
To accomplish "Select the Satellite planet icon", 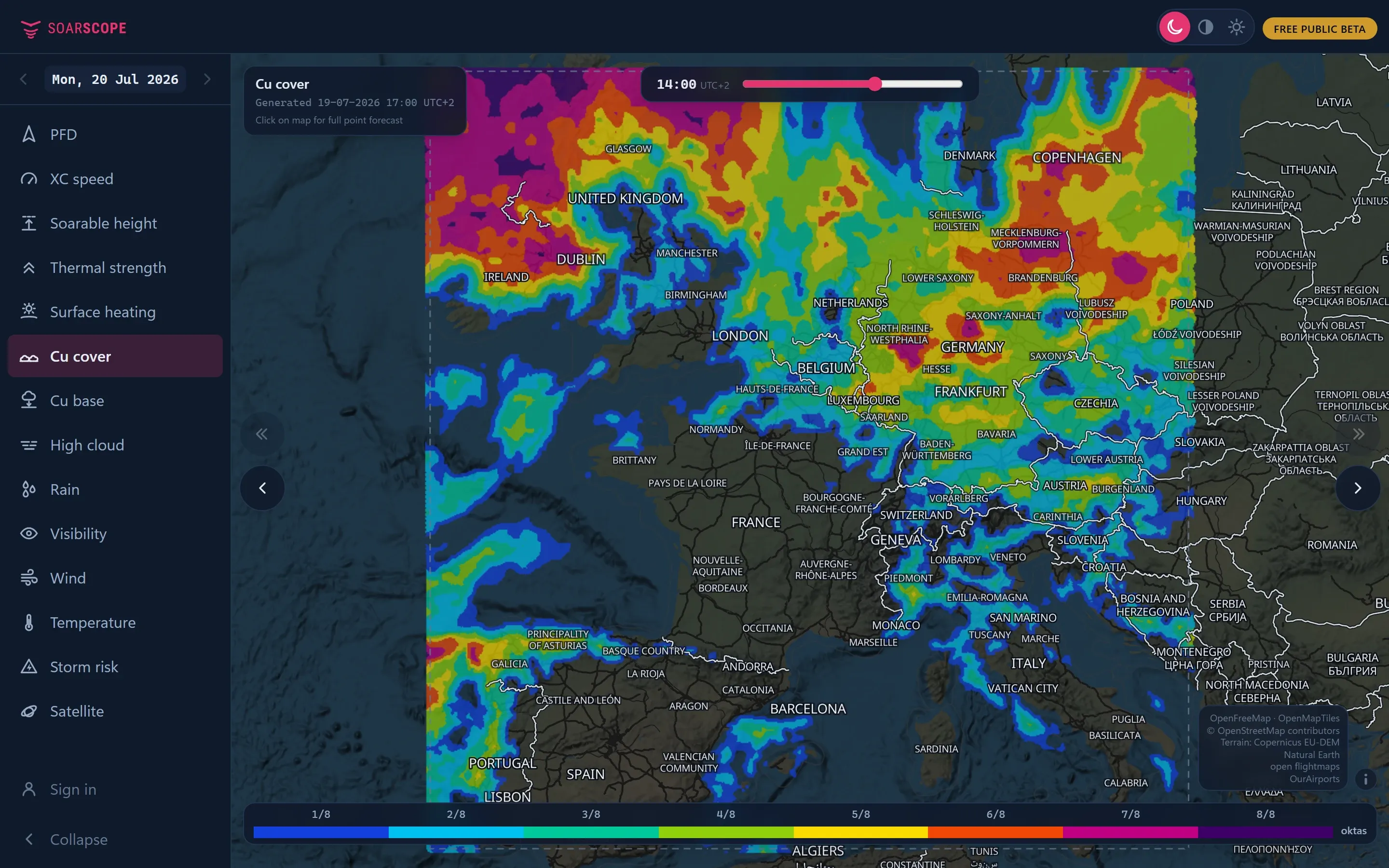I will coord(29,711).
